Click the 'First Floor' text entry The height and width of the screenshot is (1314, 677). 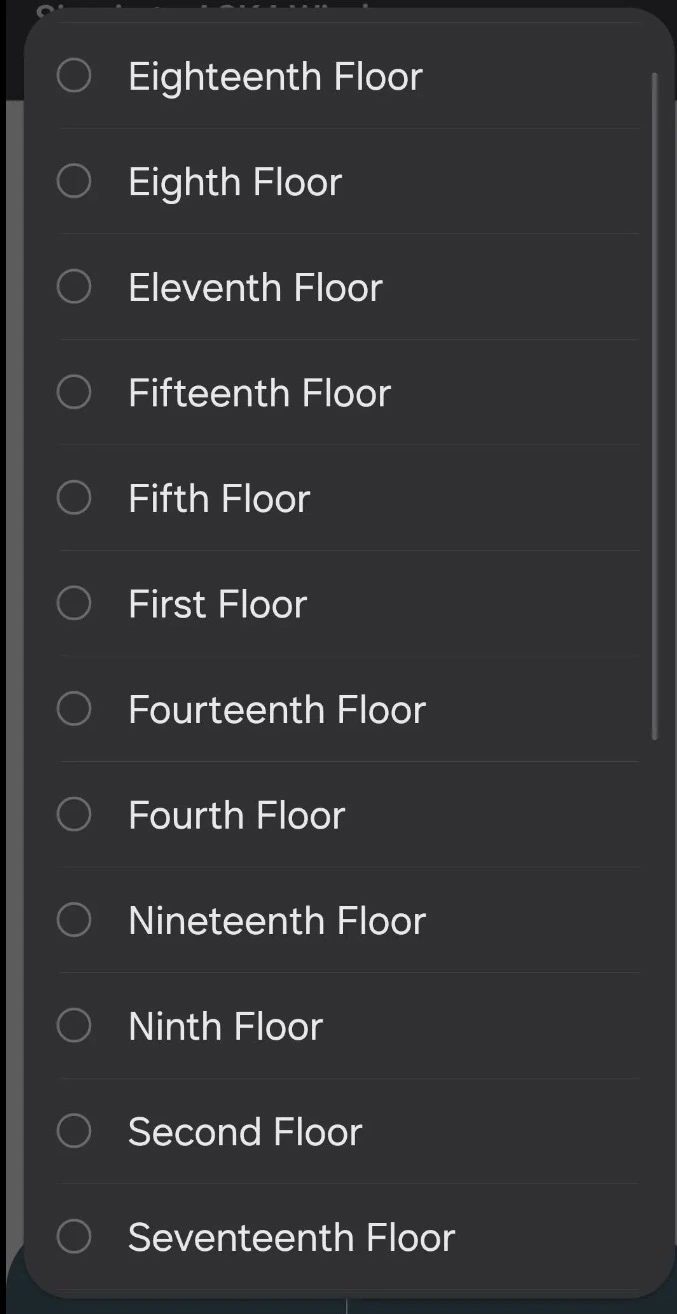[x=217, y=604]
